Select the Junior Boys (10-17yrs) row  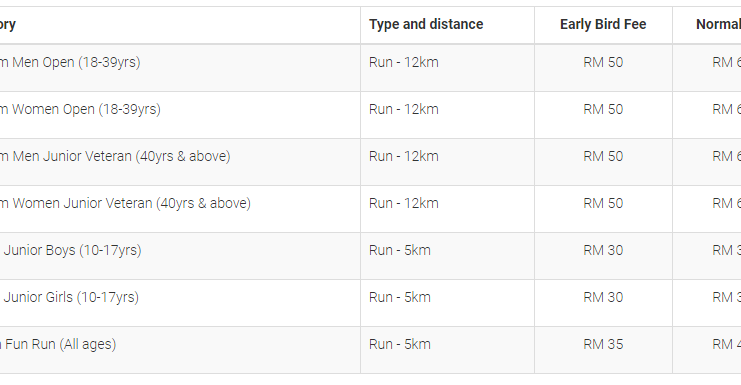pyautogui.click(x=370, y=256)
